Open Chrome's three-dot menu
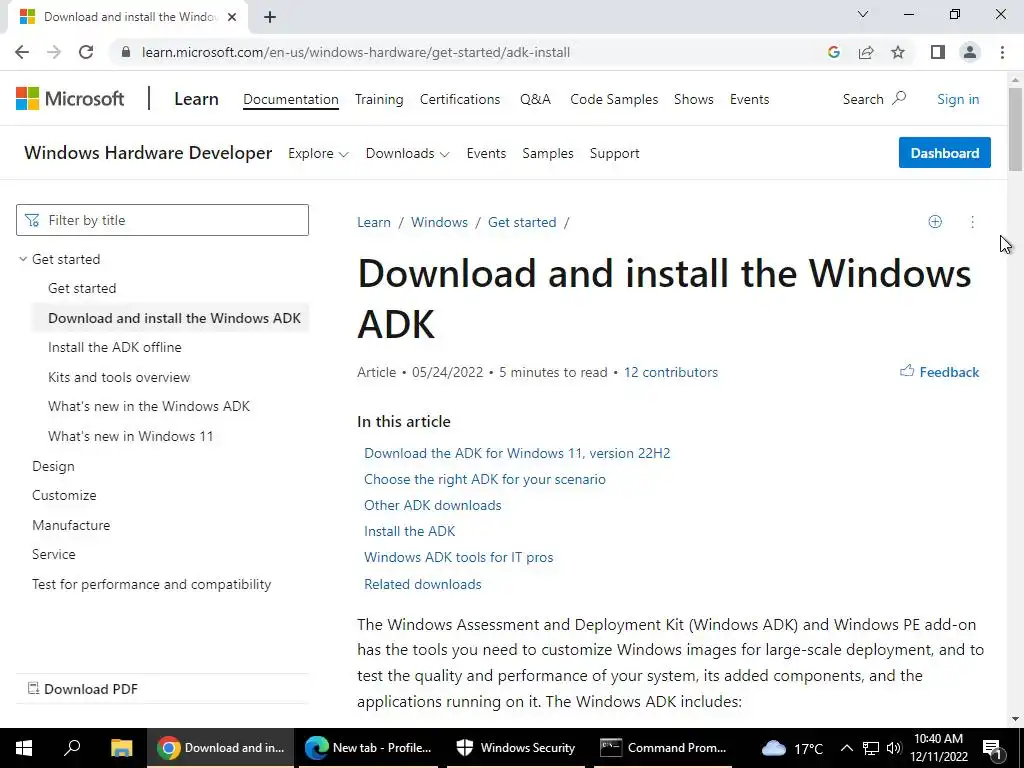The image size is (1024, 768). tap(1002, 52)
